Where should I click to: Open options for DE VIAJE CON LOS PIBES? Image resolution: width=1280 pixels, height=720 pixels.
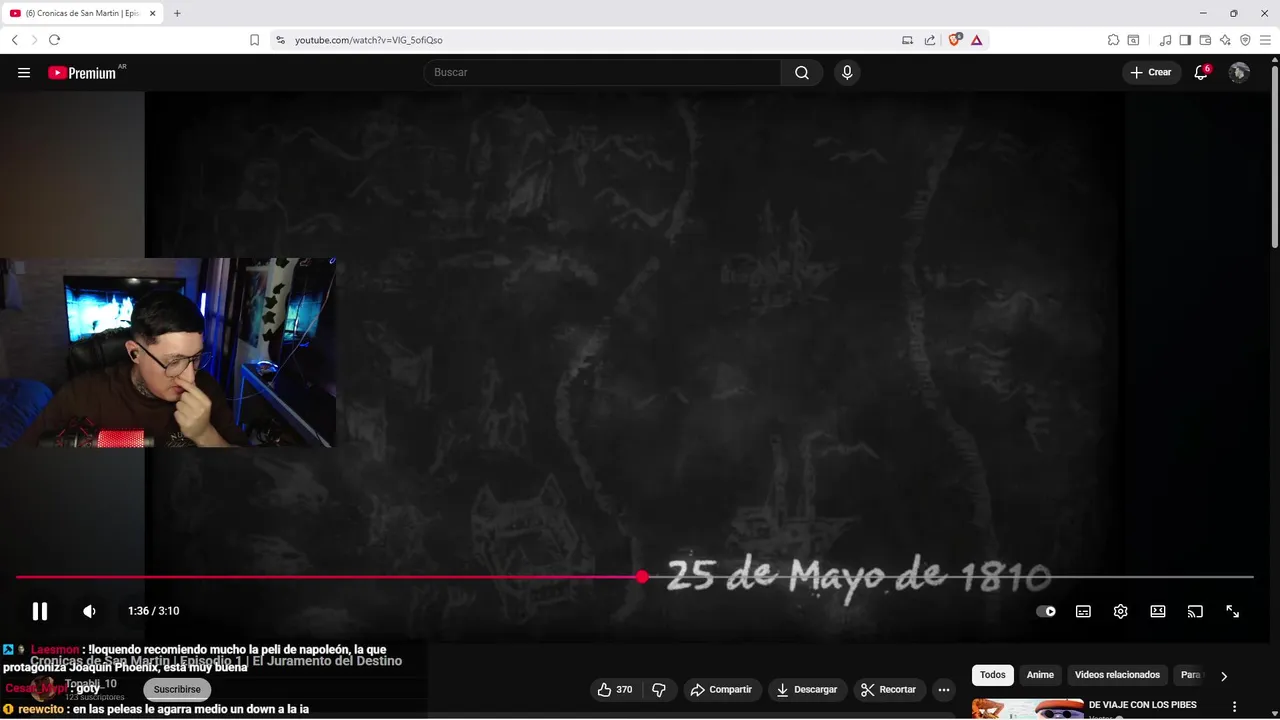tap(1234, 706)
